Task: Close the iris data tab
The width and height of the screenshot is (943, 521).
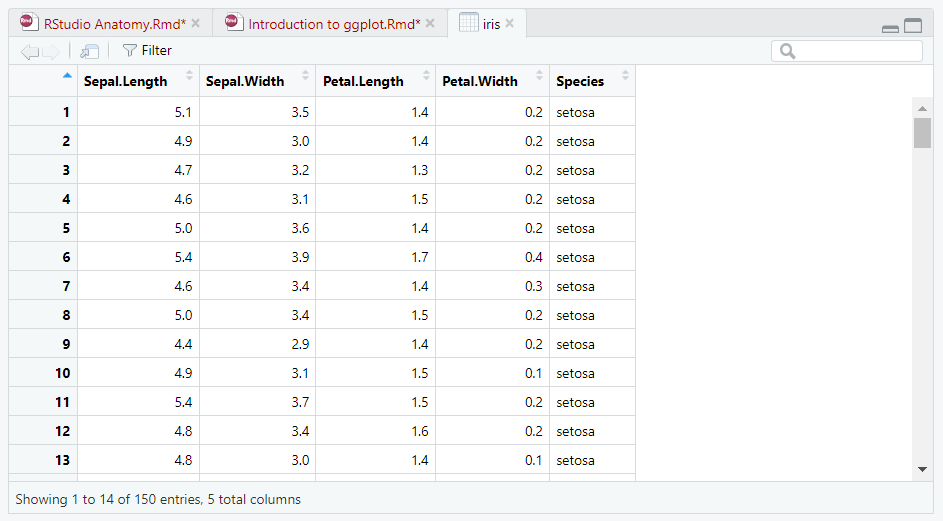Action: [x=510, y=23]
